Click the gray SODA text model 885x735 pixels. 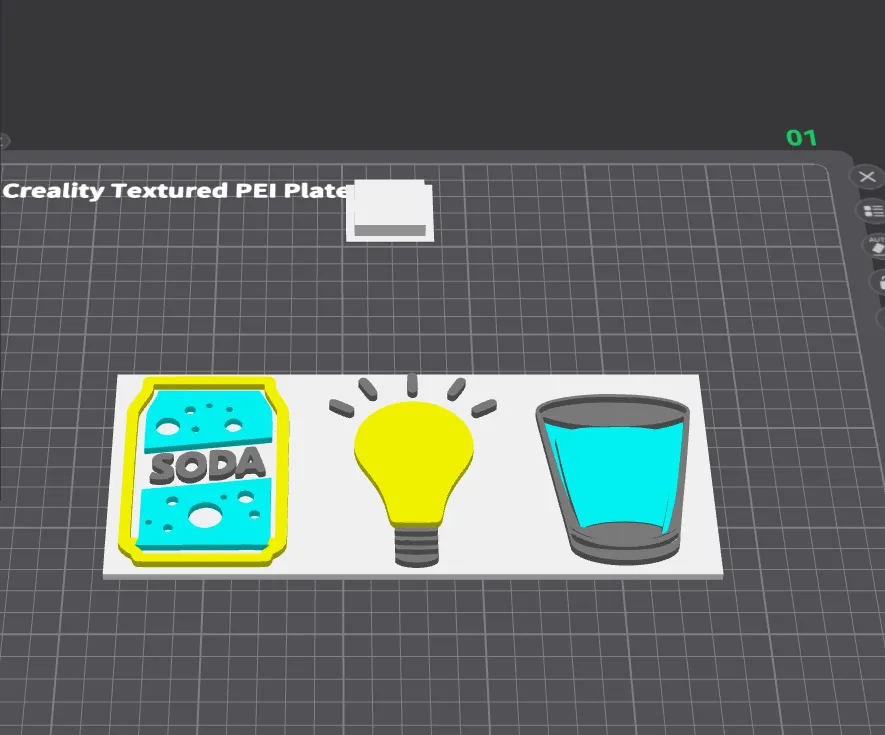207,466
